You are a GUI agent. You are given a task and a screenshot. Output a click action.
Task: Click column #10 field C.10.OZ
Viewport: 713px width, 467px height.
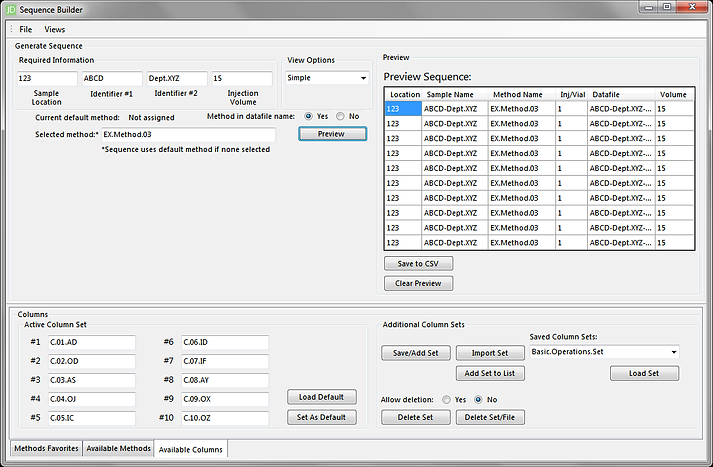click(x=225, y=418)
